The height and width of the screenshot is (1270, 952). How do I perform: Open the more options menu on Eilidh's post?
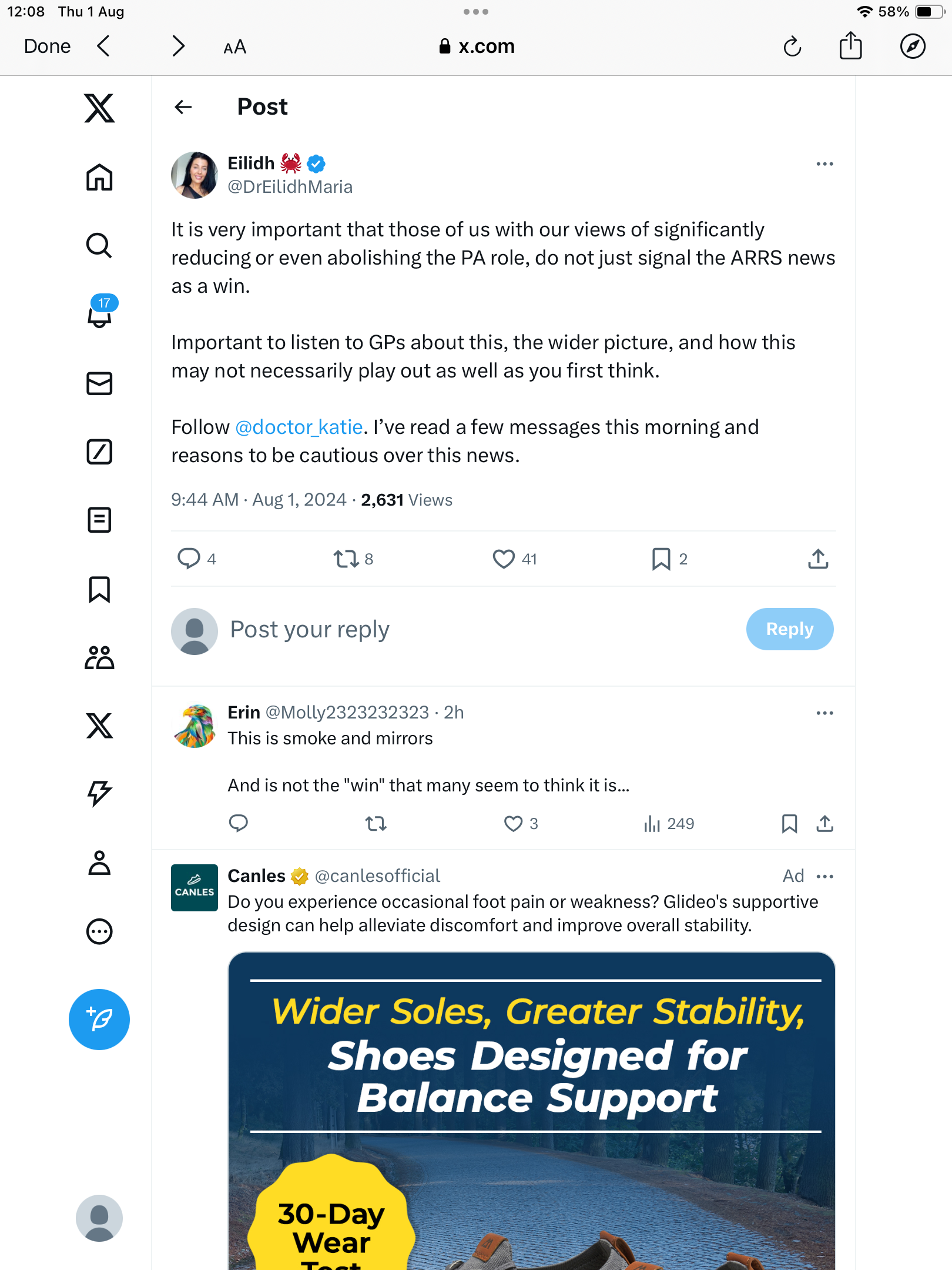click(x=824, y=164)
